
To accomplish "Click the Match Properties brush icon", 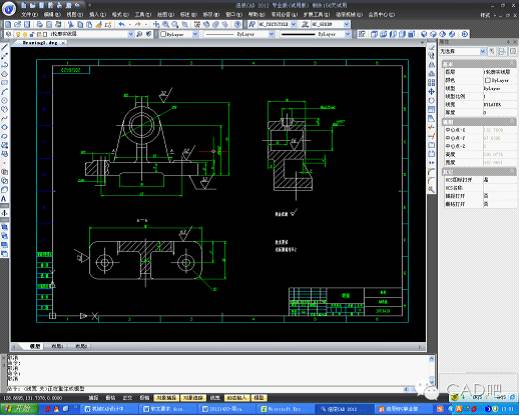I will [99, 24].
